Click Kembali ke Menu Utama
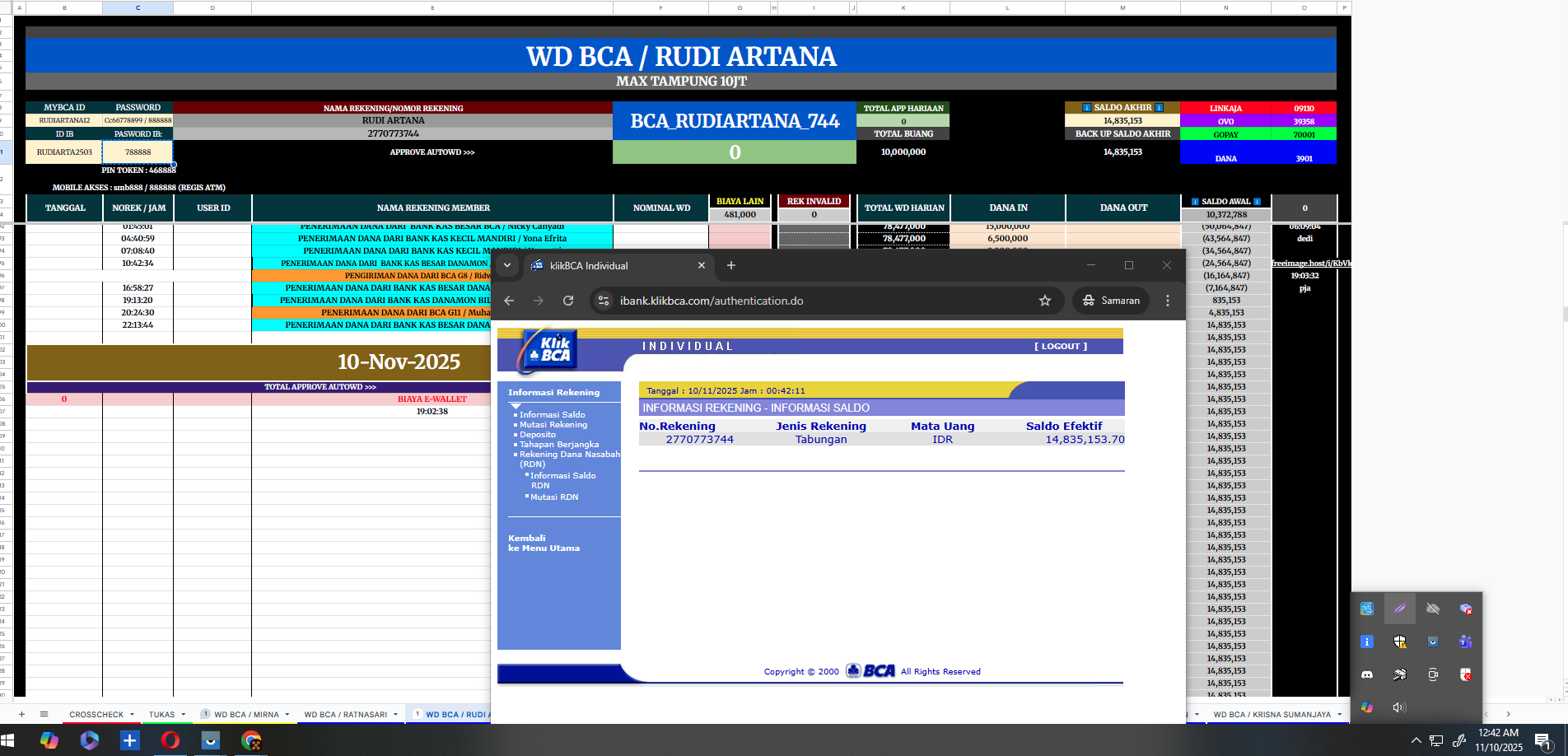 (544, 544)
